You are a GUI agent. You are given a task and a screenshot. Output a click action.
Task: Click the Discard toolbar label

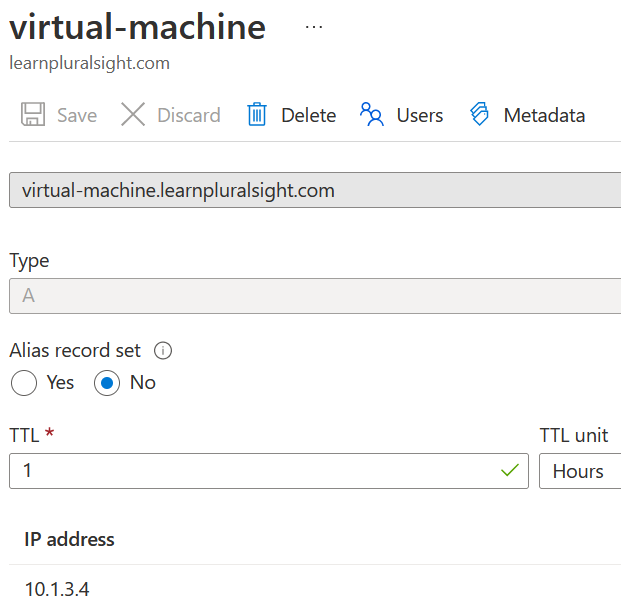(189, 116)
